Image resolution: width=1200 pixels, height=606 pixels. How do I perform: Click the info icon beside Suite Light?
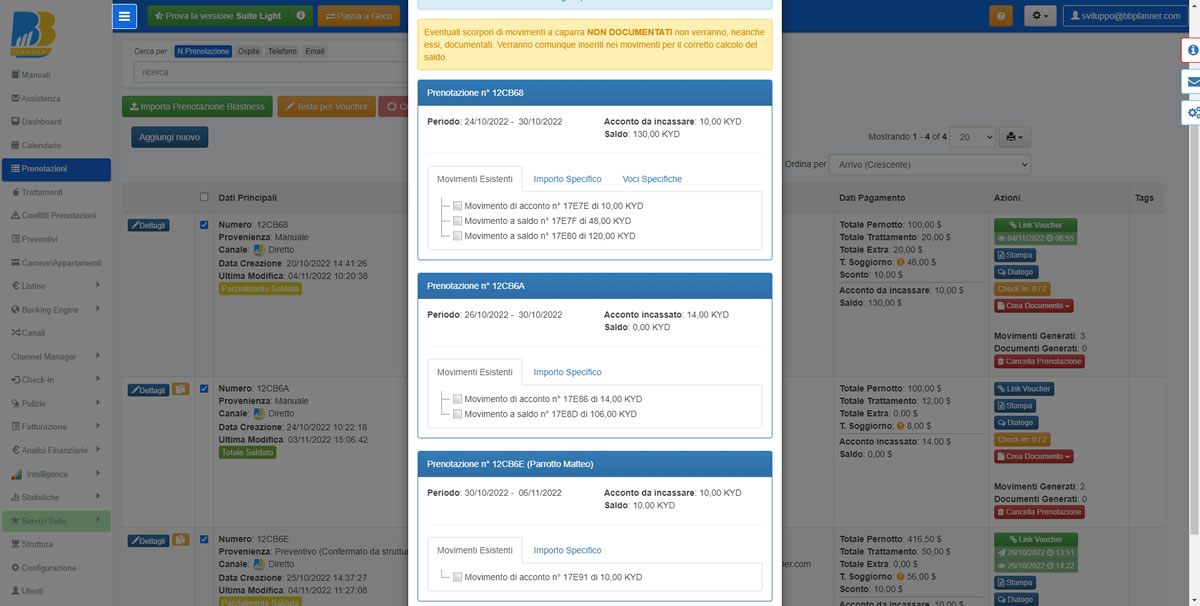(x=300, y=16)
